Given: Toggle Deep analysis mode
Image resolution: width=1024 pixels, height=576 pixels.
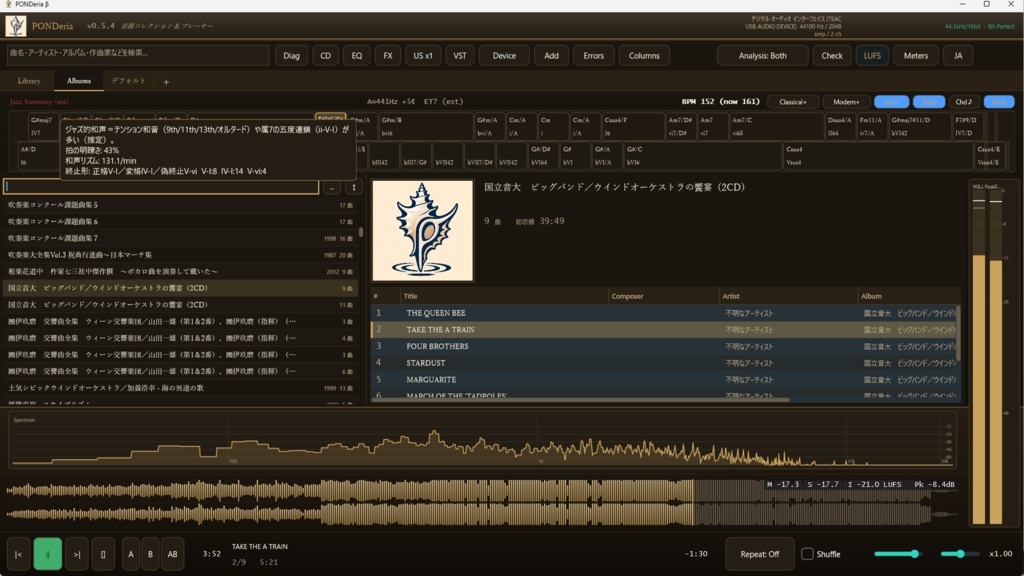Looking at the screenshot, I should pyautogui.click(x=929, y=102).
